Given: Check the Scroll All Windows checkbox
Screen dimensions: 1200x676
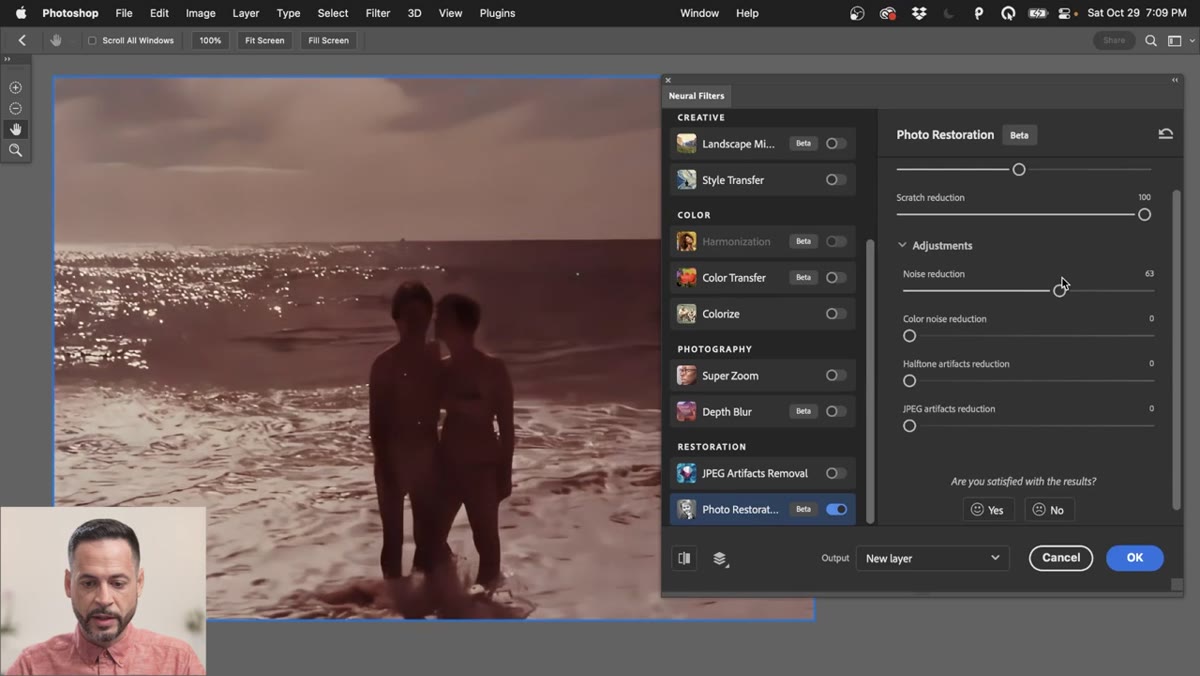Looking at the screenshot, I should [92, 41].
